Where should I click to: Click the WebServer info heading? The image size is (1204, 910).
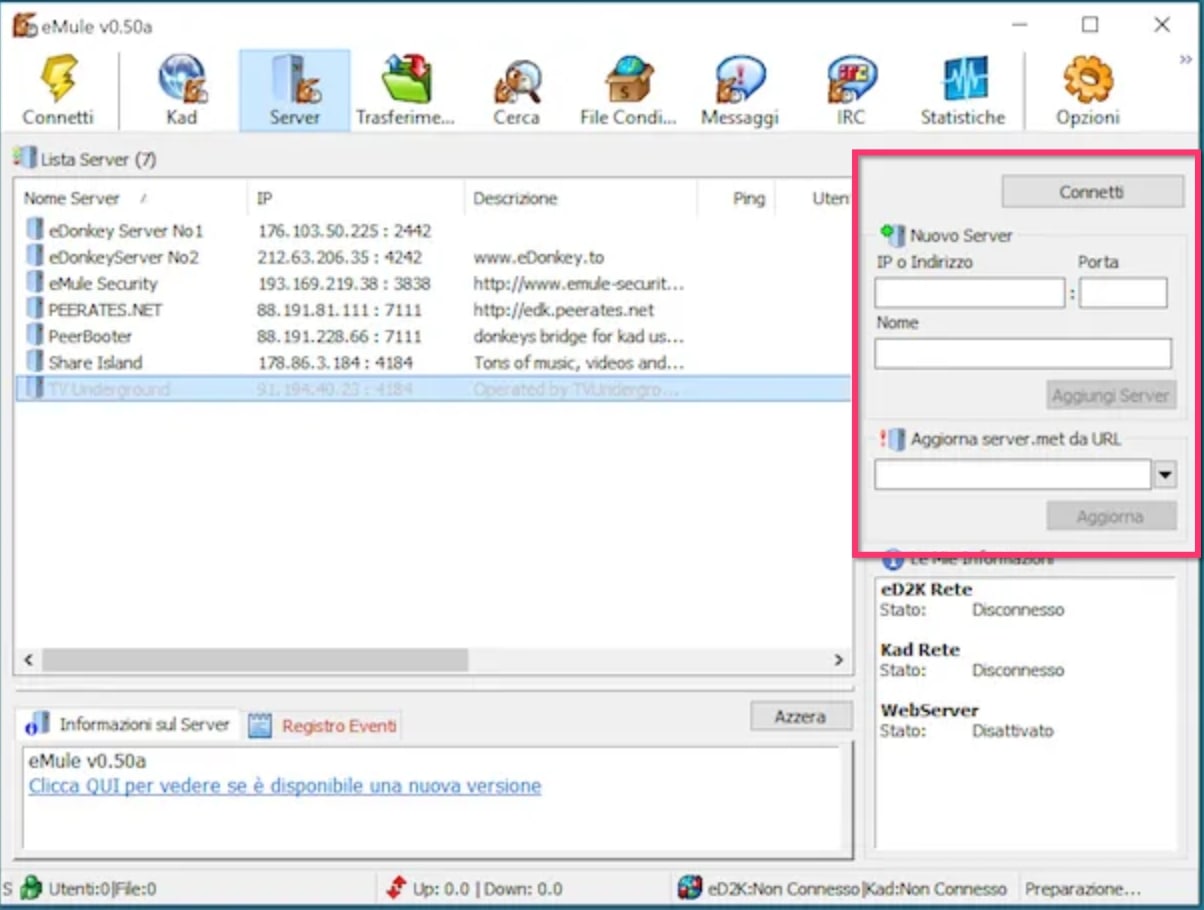[x=929, y=711]
